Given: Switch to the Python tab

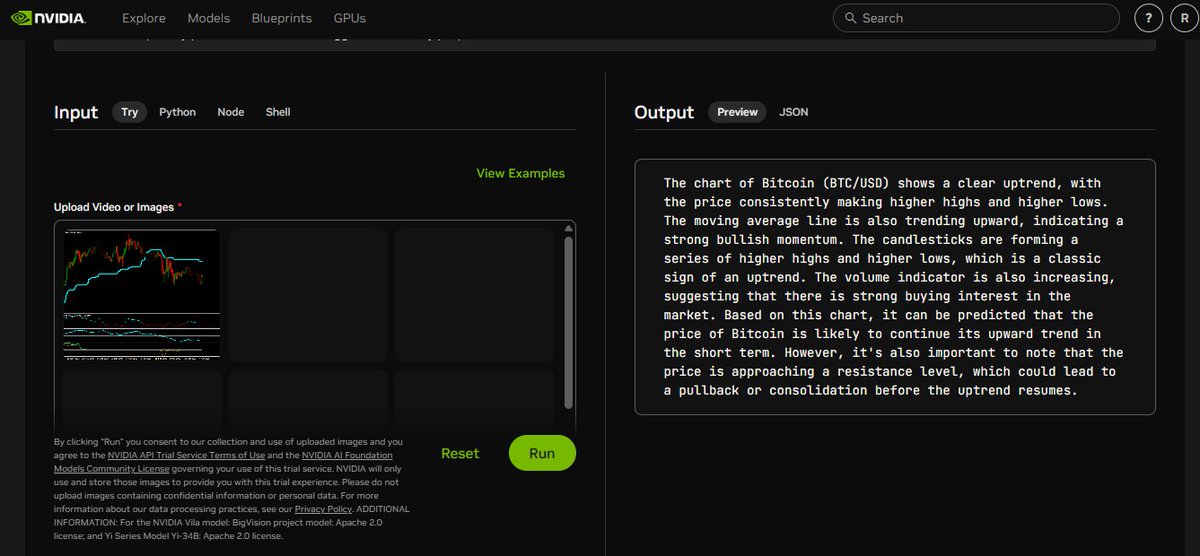Looking at the screenshot, I should [178, 112].
